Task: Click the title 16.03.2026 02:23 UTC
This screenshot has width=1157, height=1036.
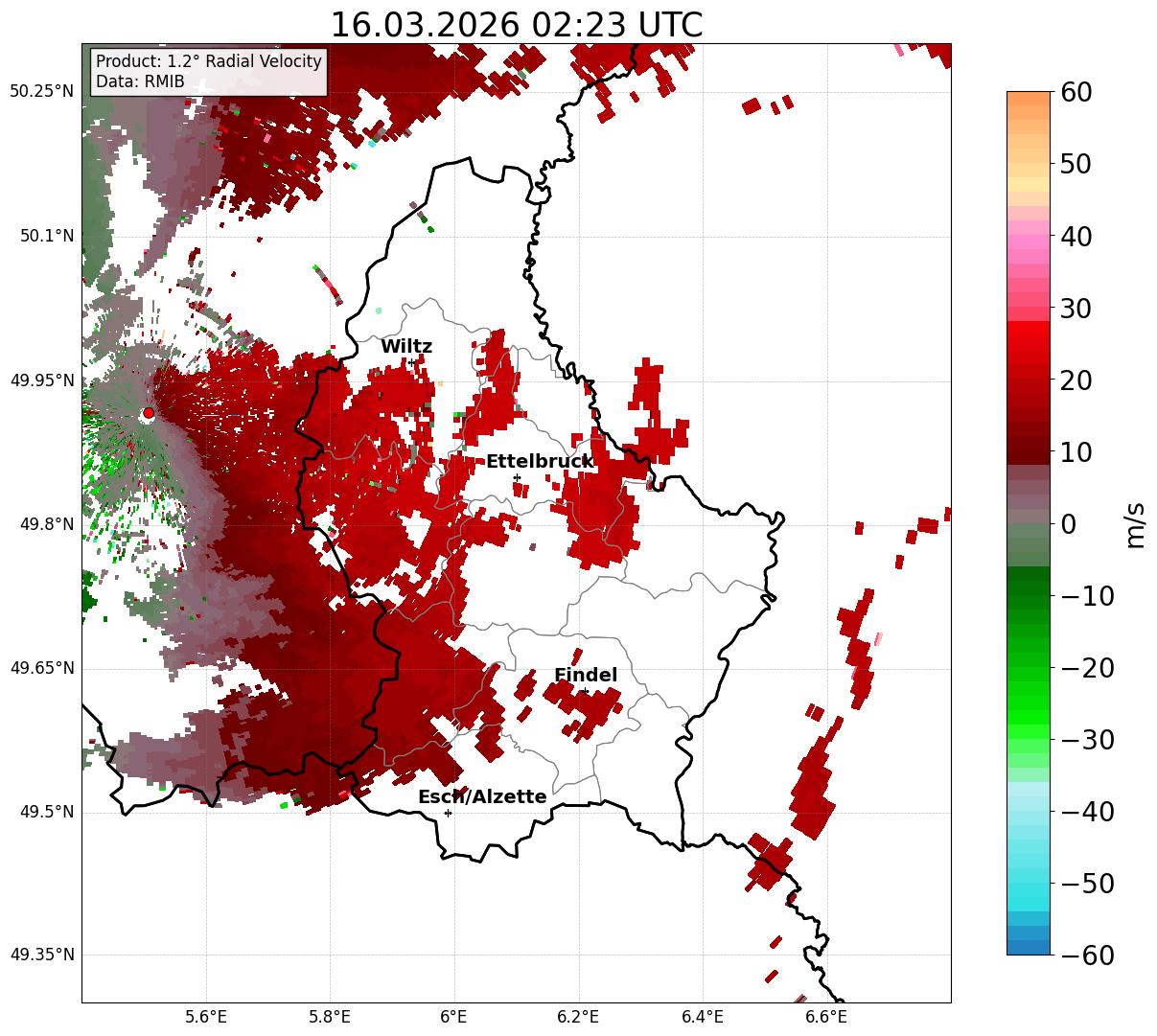Action: click(516, 25)
